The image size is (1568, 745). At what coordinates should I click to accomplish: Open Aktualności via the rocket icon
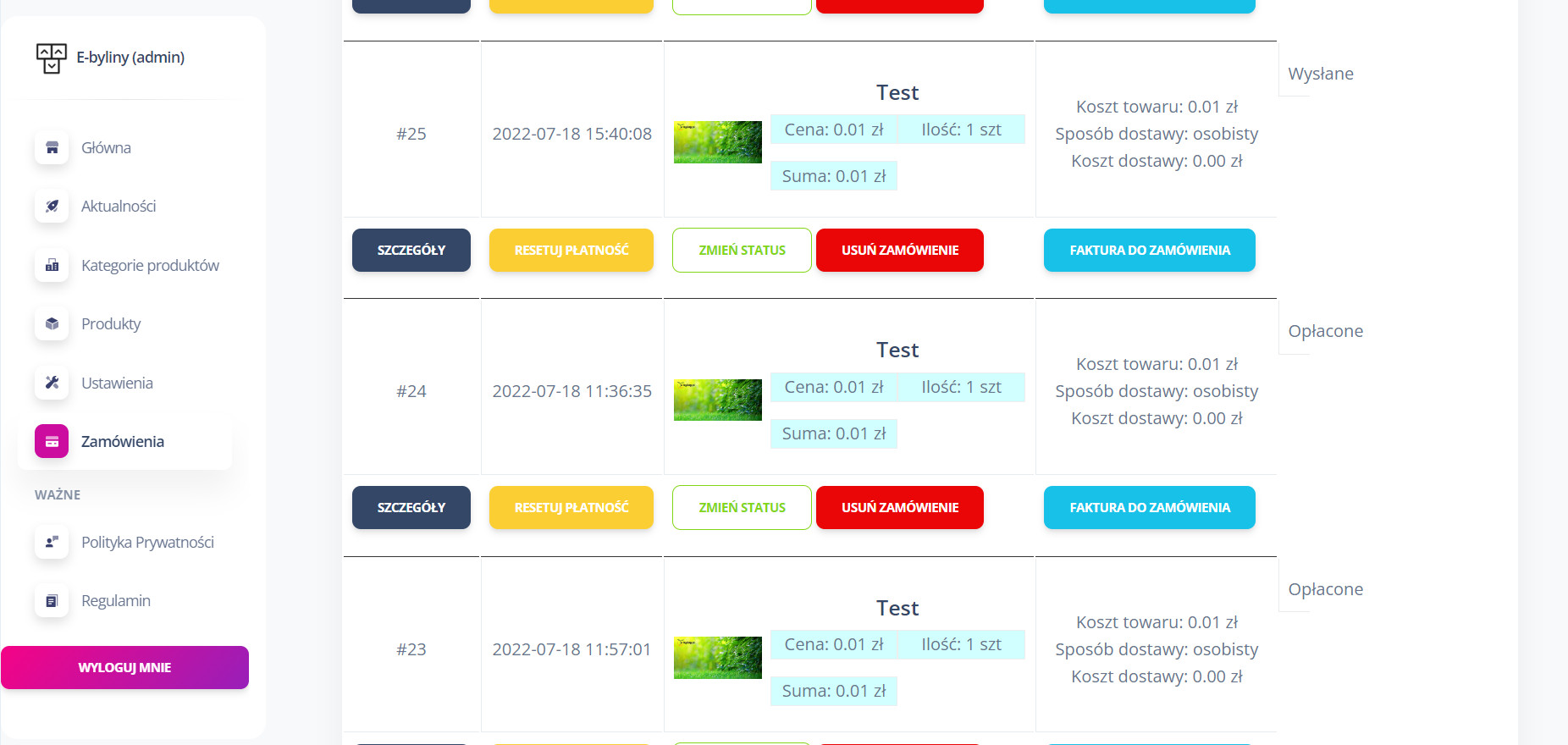tap(52, 206)
